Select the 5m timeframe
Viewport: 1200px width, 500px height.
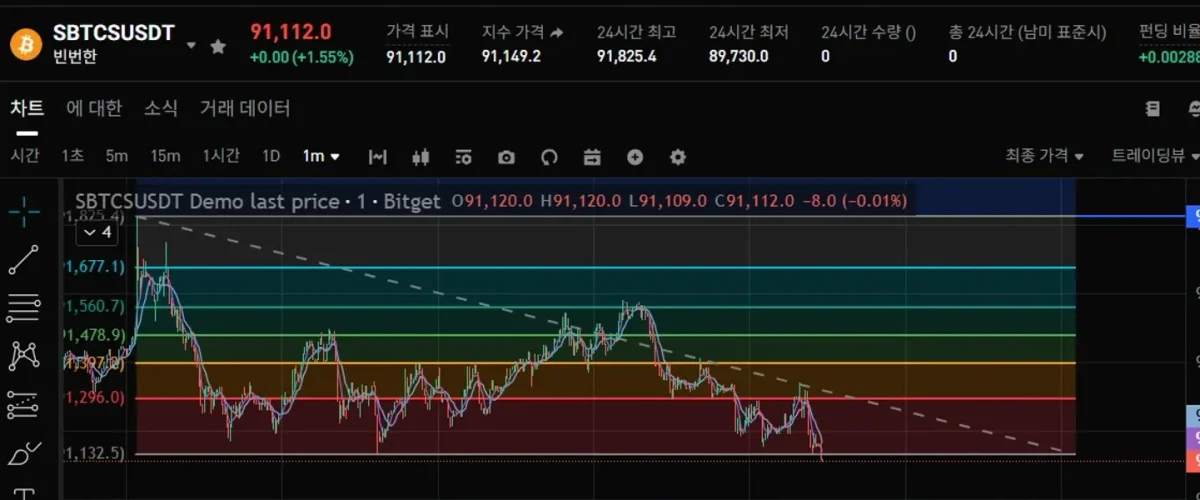tap(117, 156)
